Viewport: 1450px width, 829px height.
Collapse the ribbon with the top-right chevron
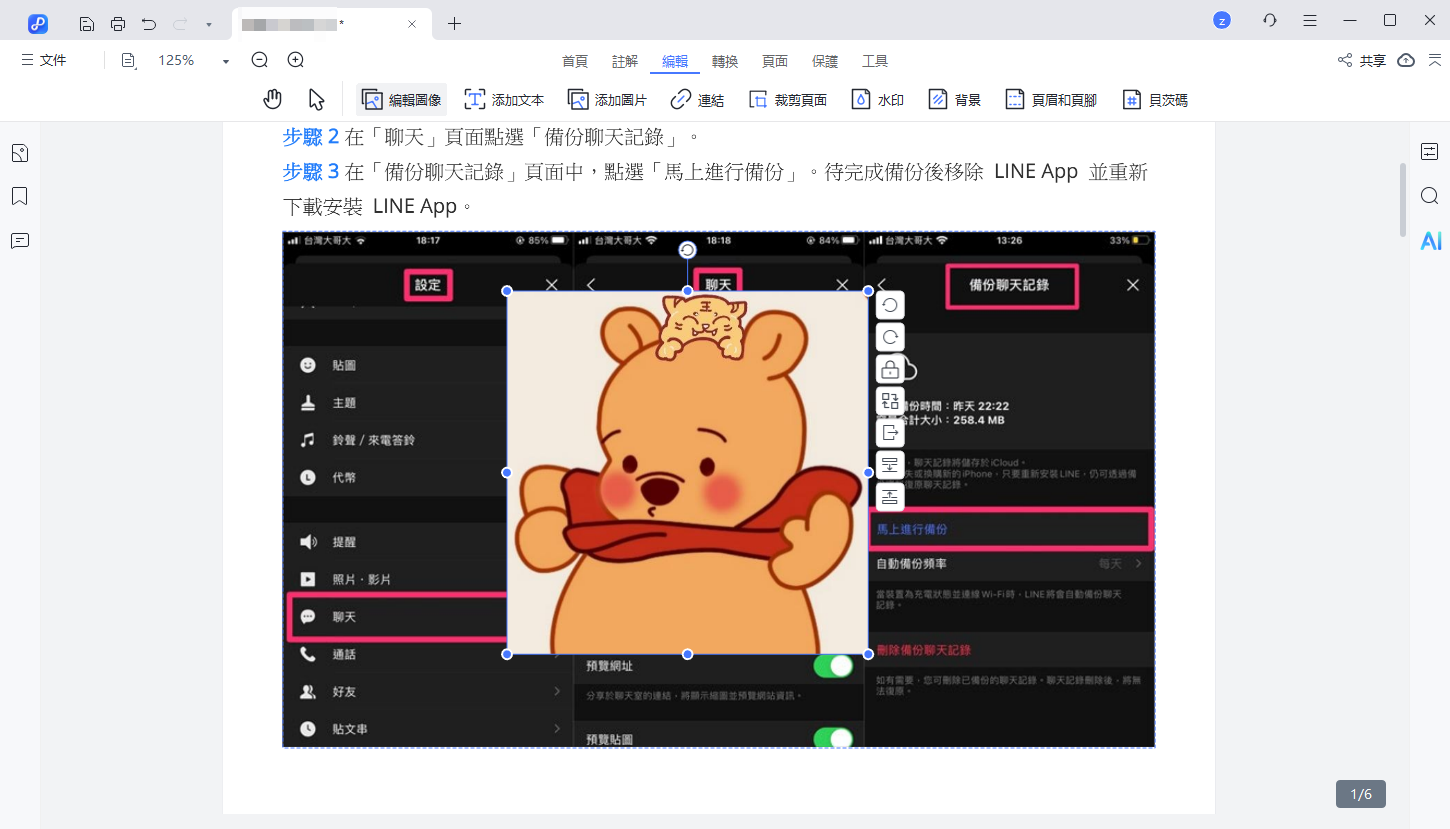point(1434,60)
